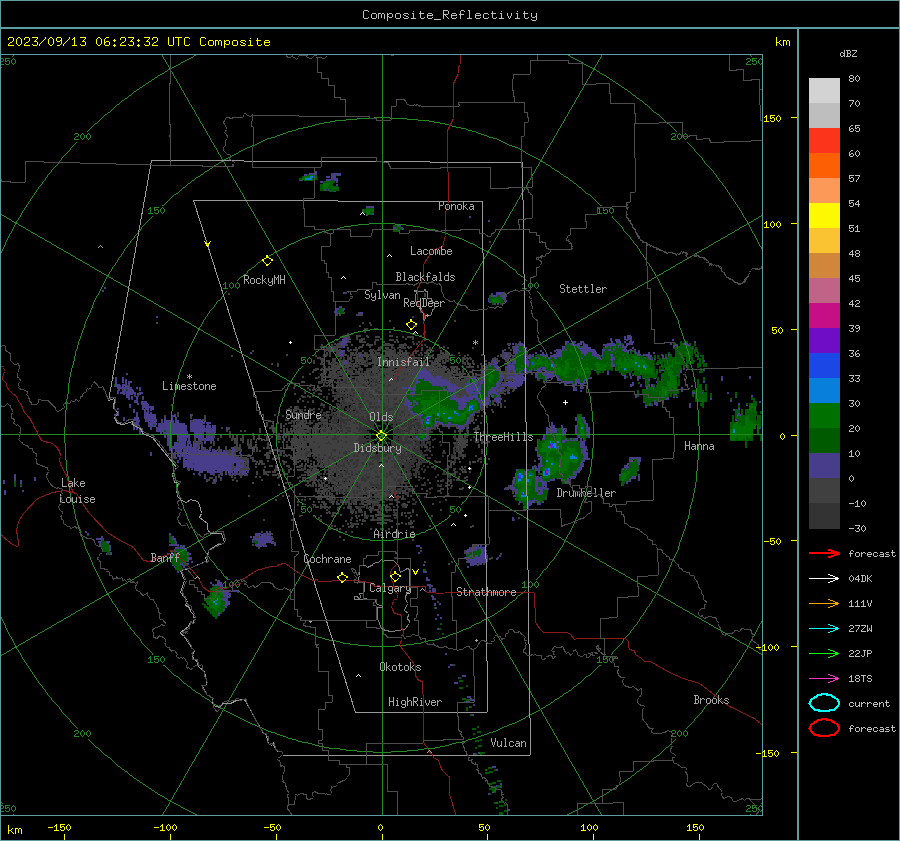Select the 80 dBZ light gray swatch
The width and height of the screenshot is (900, 841).
[824, 90]
